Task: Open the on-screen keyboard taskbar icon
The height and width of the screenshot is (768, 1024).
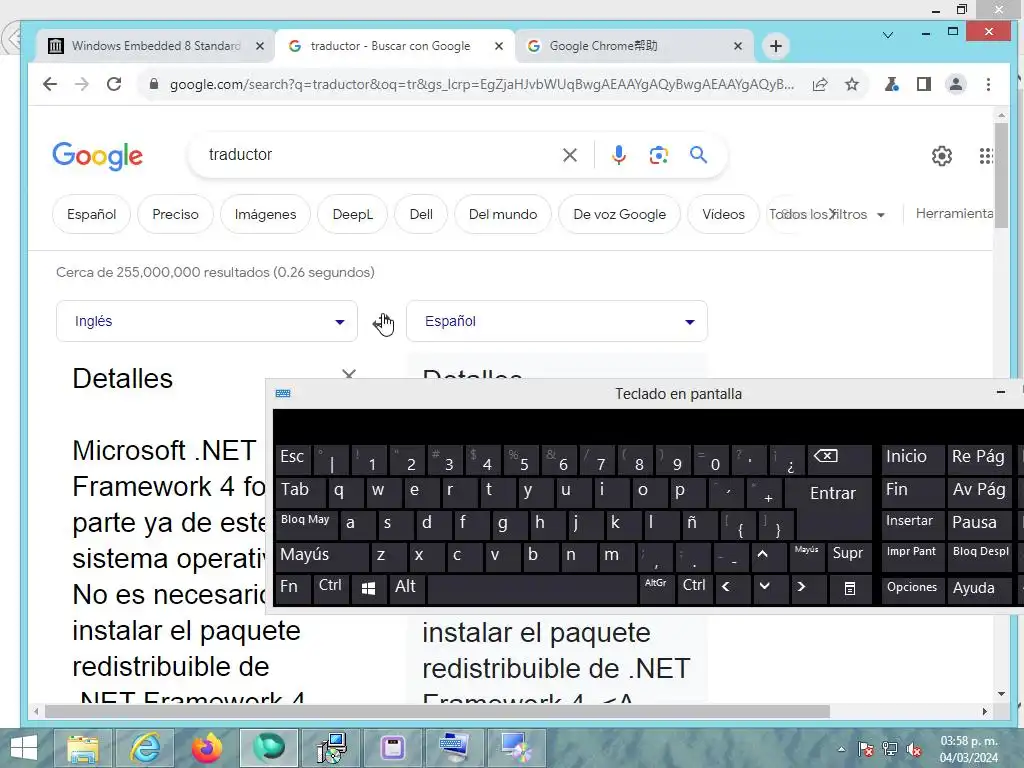Action: pyautogui.click(x=454, y=748)
